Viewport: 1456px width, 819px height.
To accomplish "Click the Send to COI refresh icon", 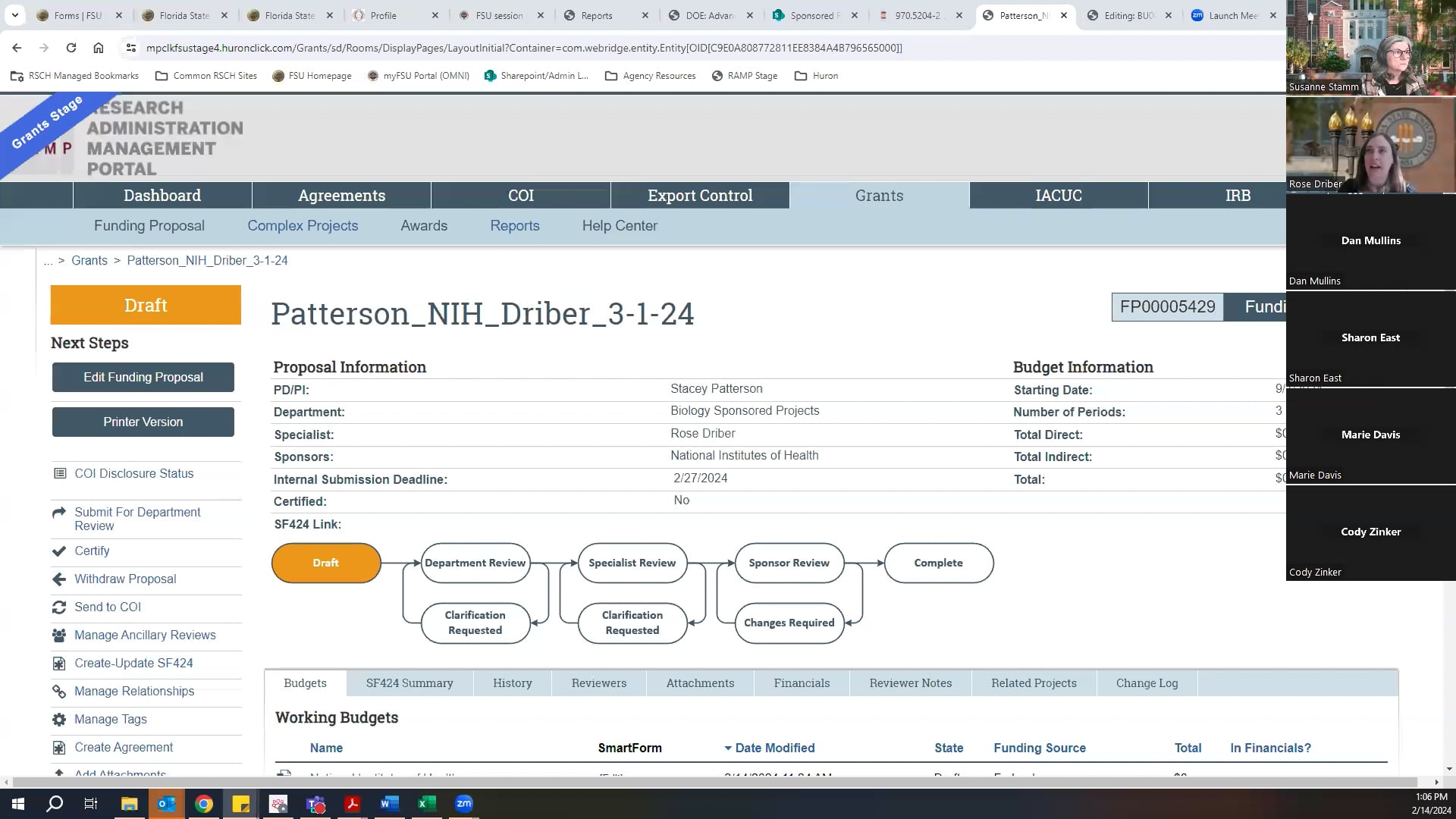I will [x=59, y=607].
